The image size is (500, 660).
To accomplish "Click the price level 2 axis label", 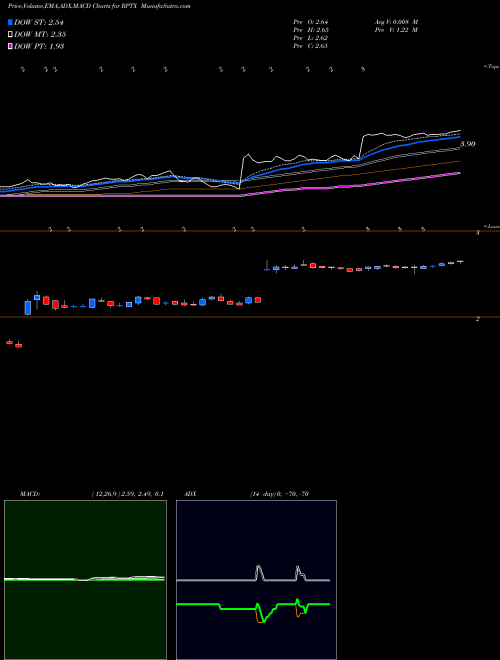I will (478, 319).
